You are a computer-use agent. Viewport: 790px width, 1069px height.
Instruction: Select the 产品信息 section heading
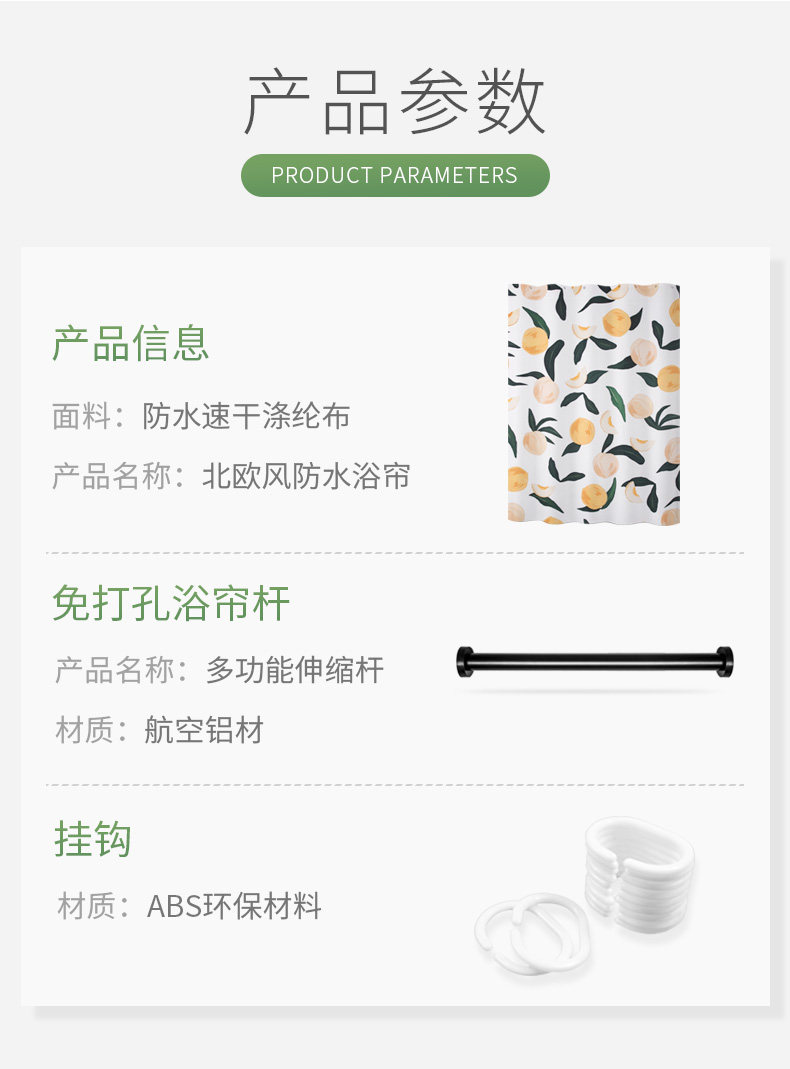tap(130, 343)
